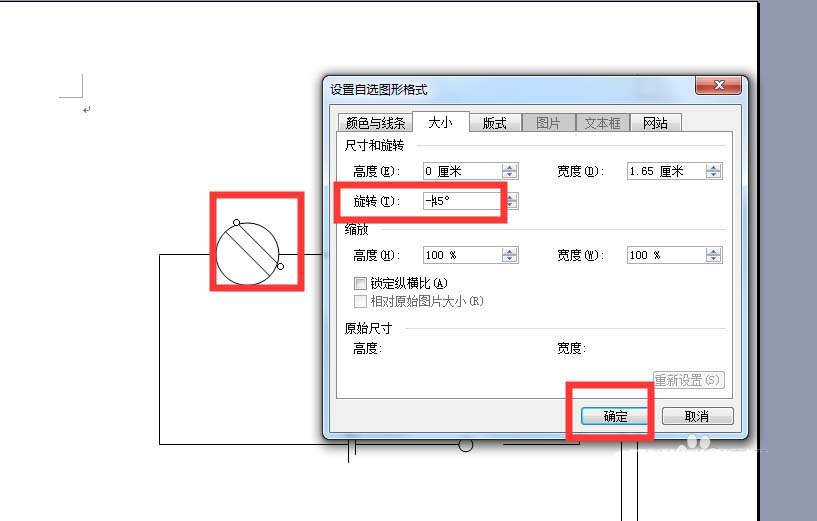
Task: Enable 锁定纵横比 lock aspect ratio checkbox
Action: click(360, 283)
